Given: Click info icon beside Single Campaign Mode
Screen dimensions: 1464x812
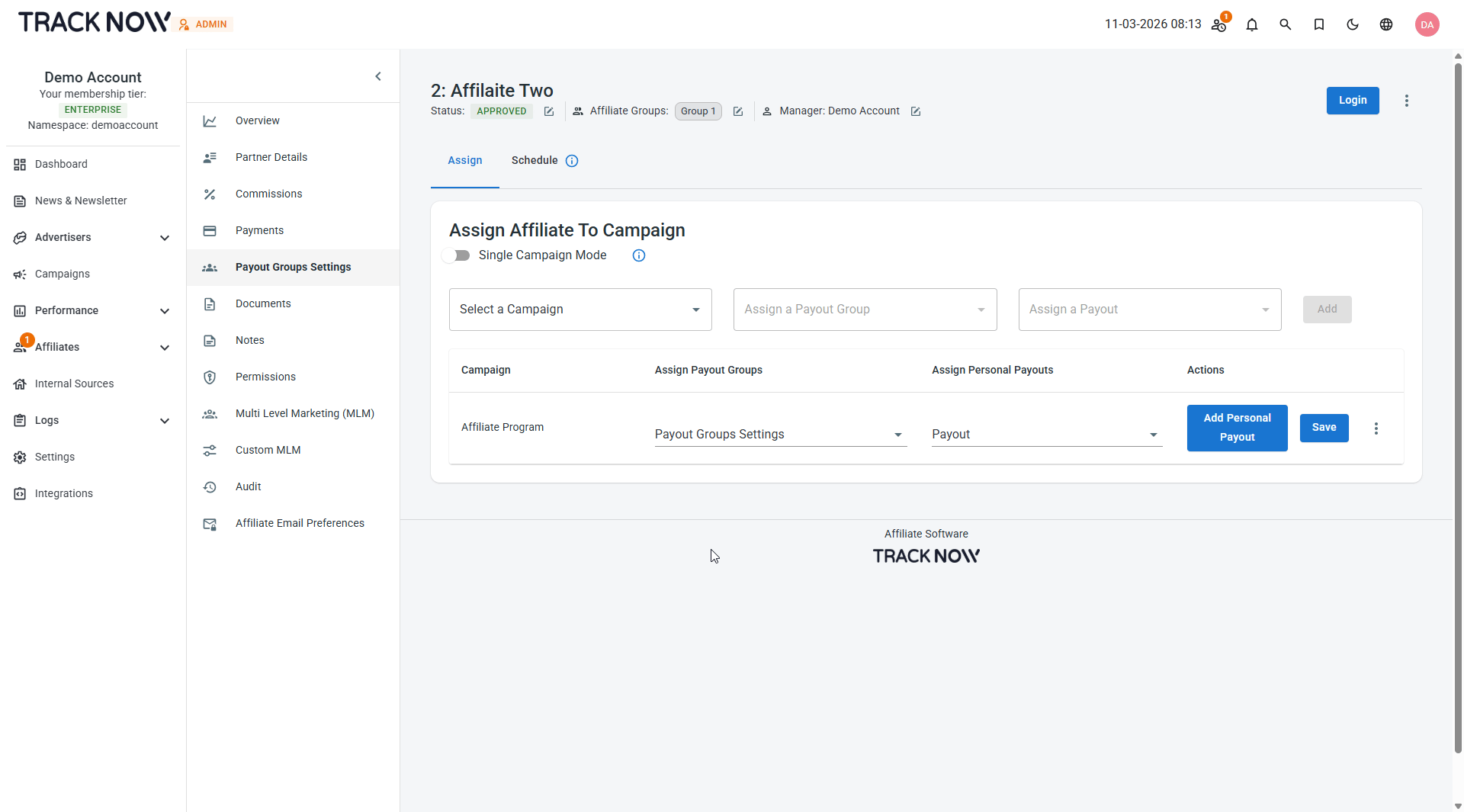Looking at the screenshot, I should (x=638, y=255).
